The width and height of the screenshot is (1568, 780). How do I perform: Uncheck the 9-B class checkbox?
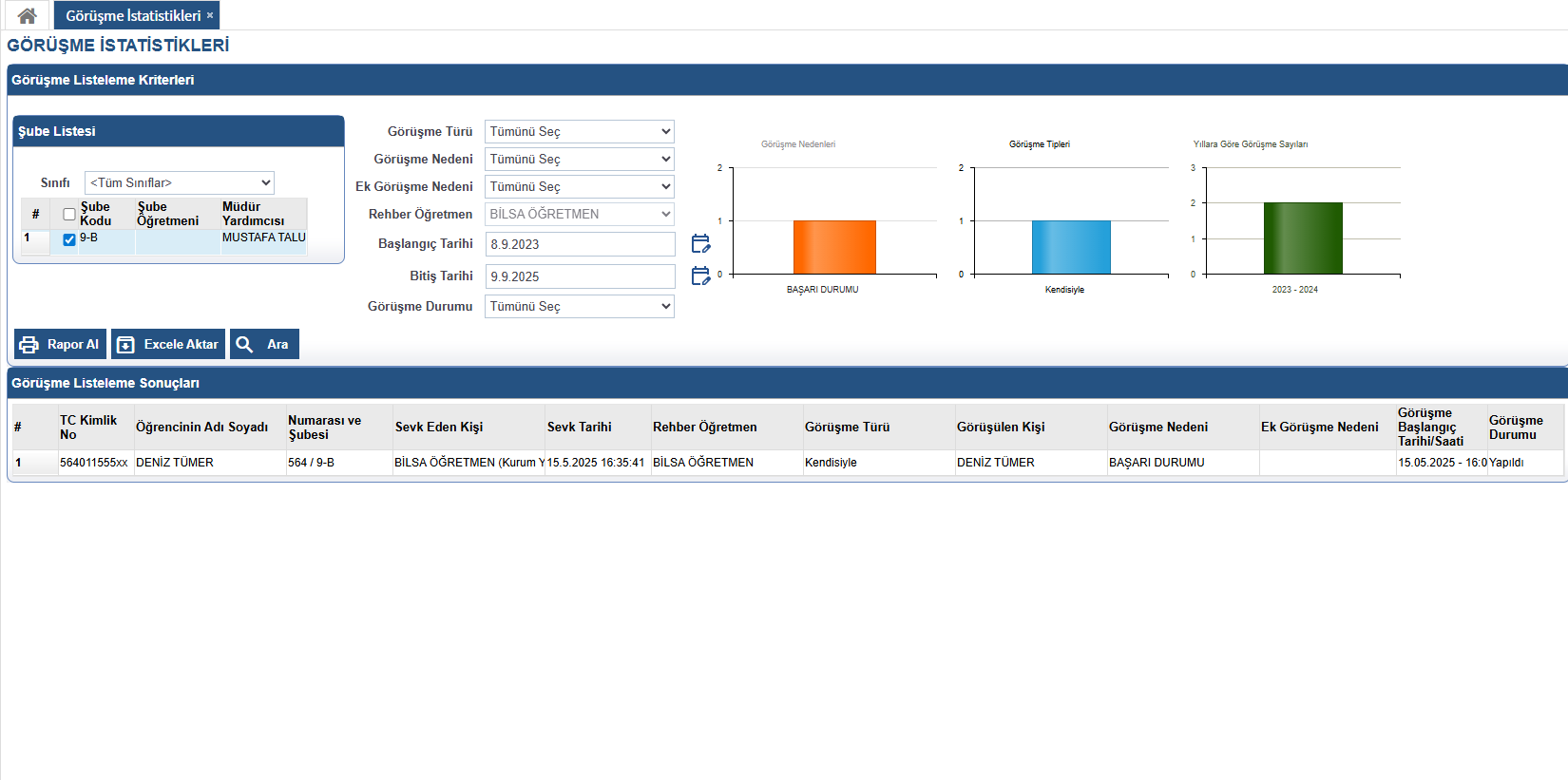(69, 239)
